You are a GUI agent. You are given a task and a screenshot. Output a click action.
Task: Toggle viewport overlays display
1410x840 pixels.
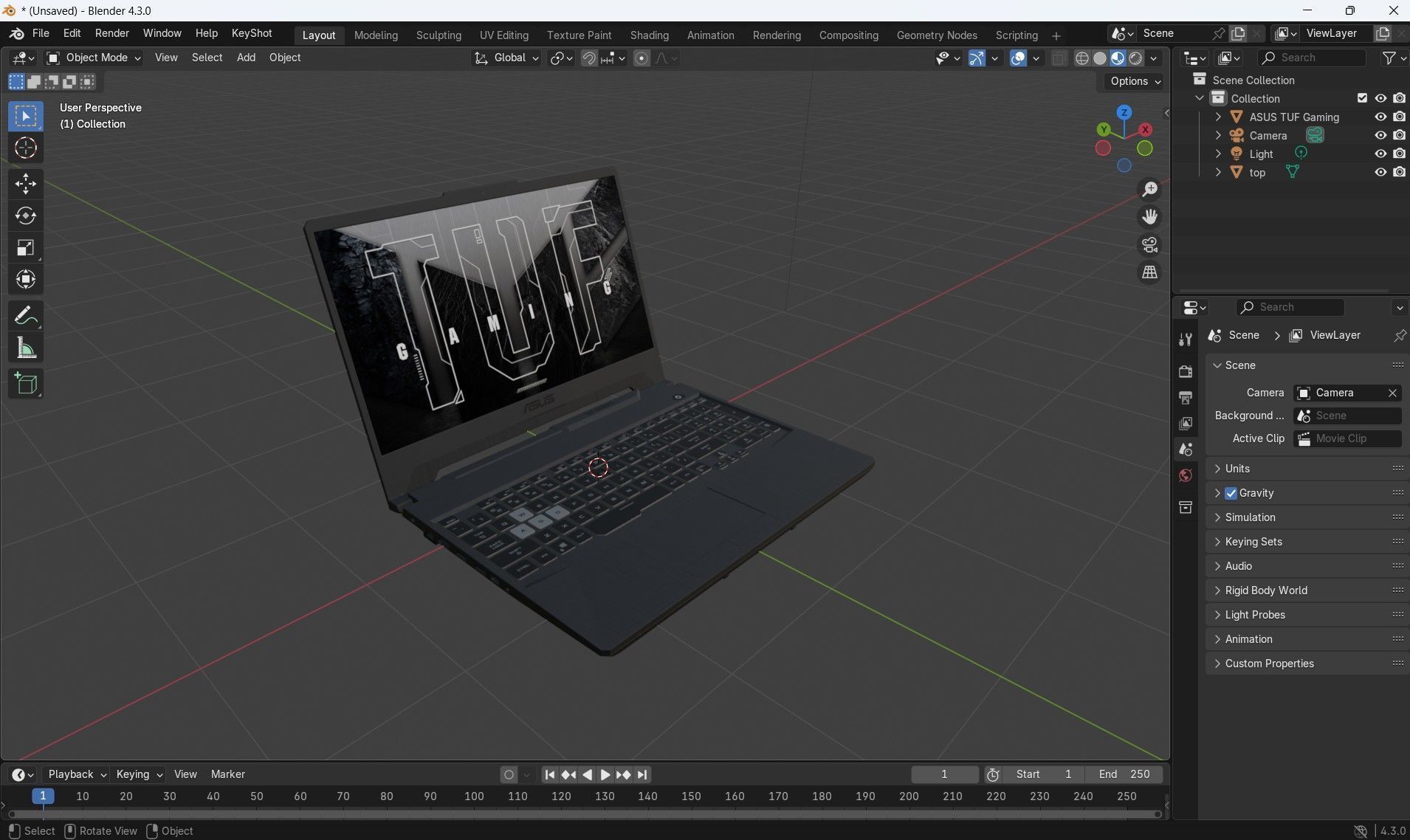click(x=1018, y=58)
